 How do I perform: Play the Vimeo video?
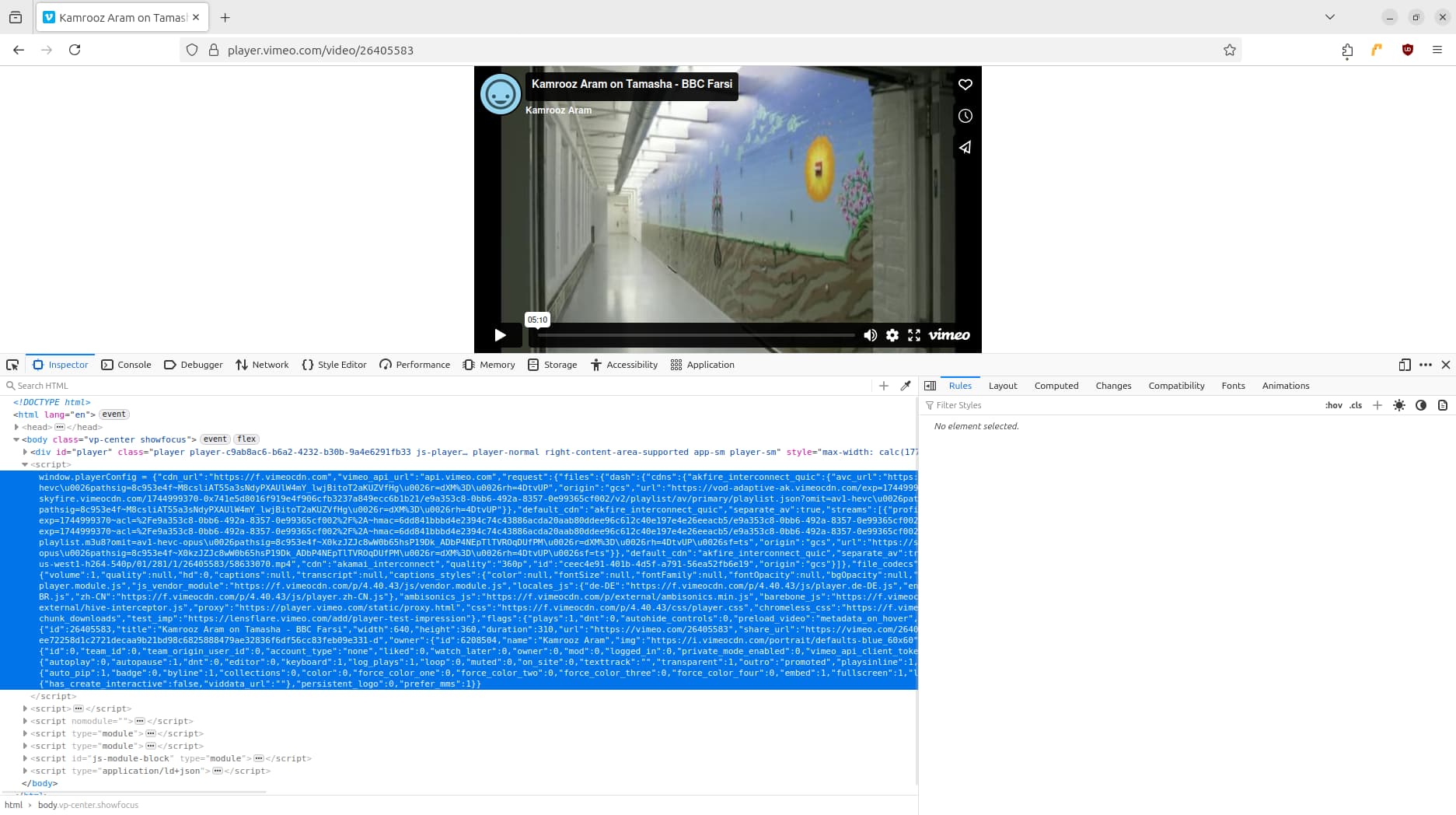pyautogui.click(x=500, y=335)
